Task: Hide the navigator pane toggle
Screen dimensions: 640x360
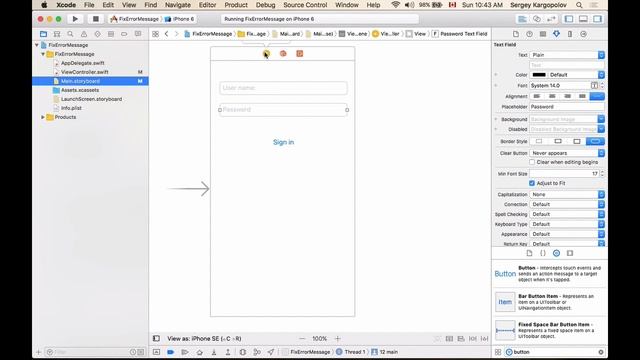Action: 569,19
